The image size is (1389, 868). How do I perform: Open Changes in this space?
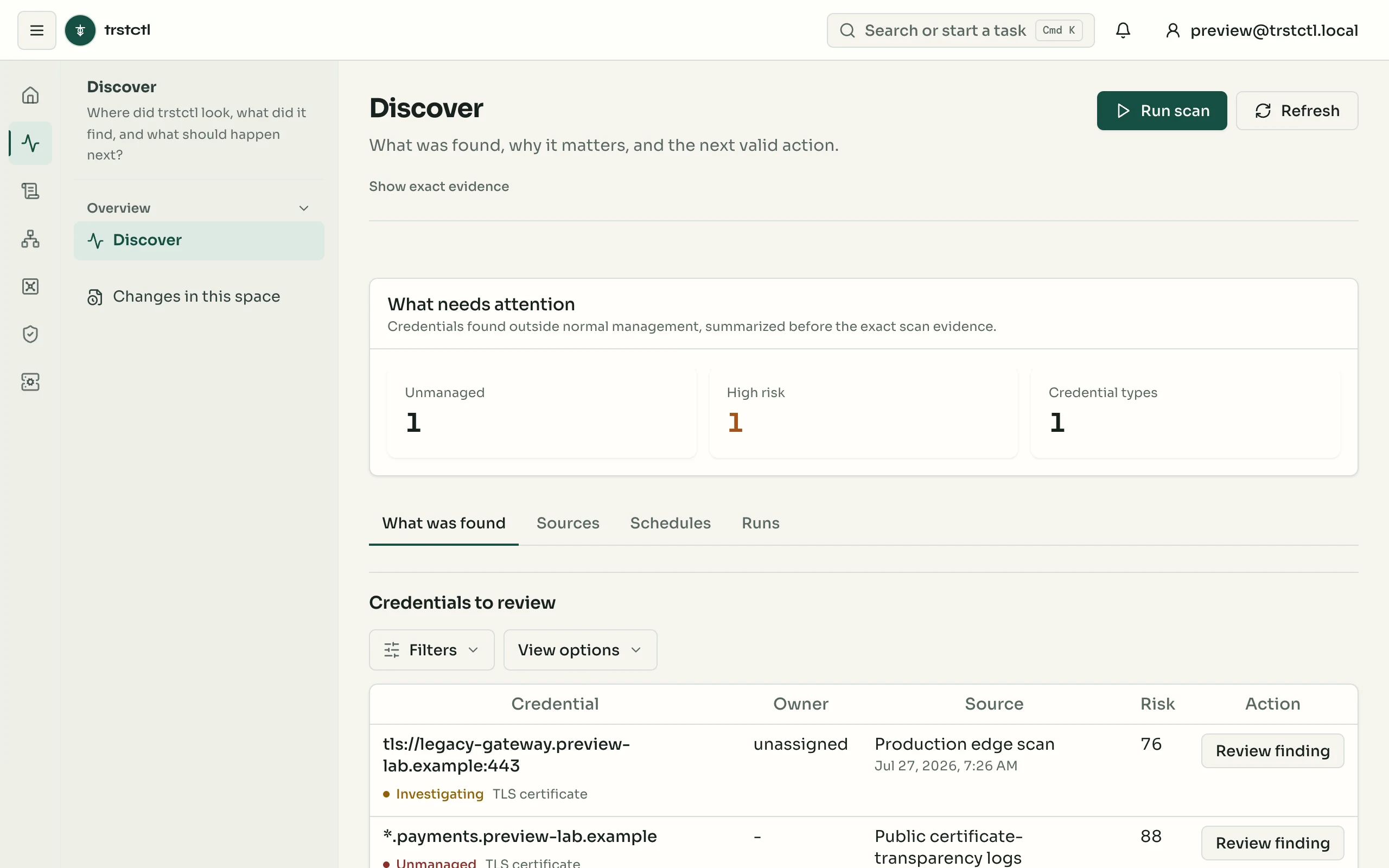pyautogui.click(x=199, y=297)
